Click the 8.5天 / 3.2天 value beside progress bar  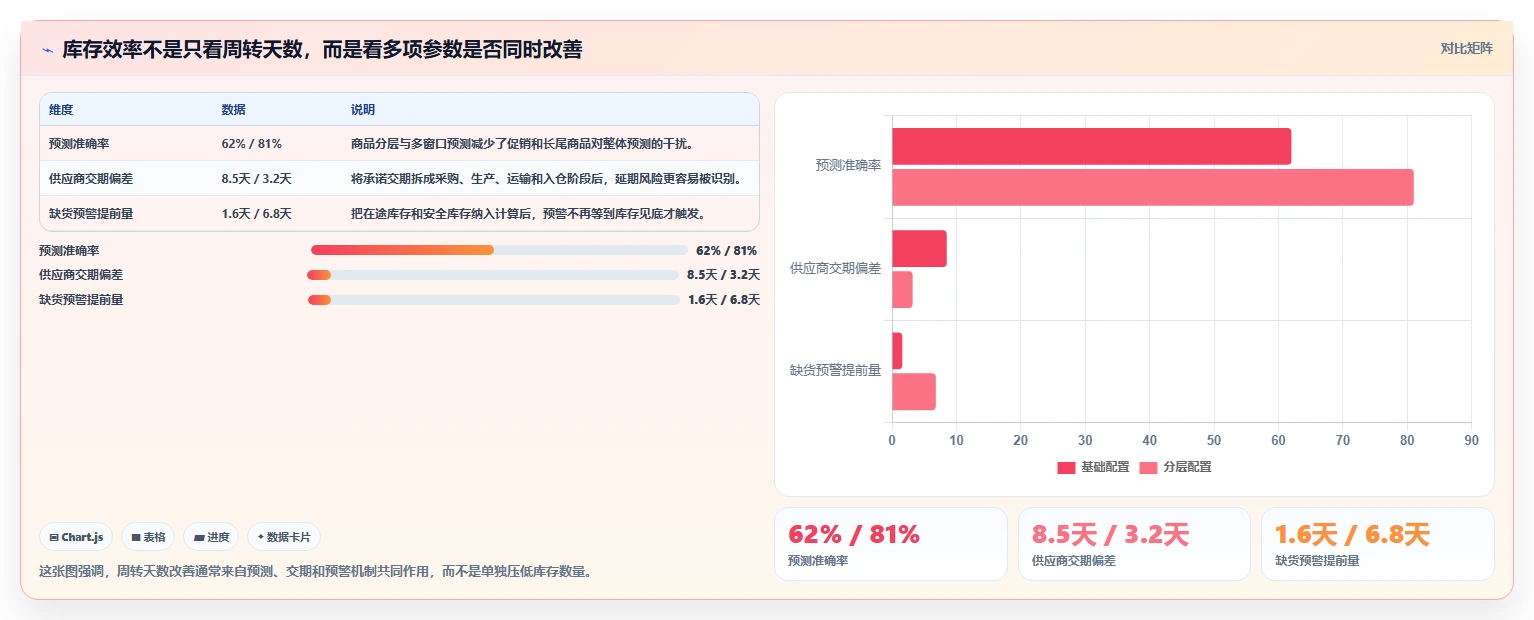[x=723, y=275]
